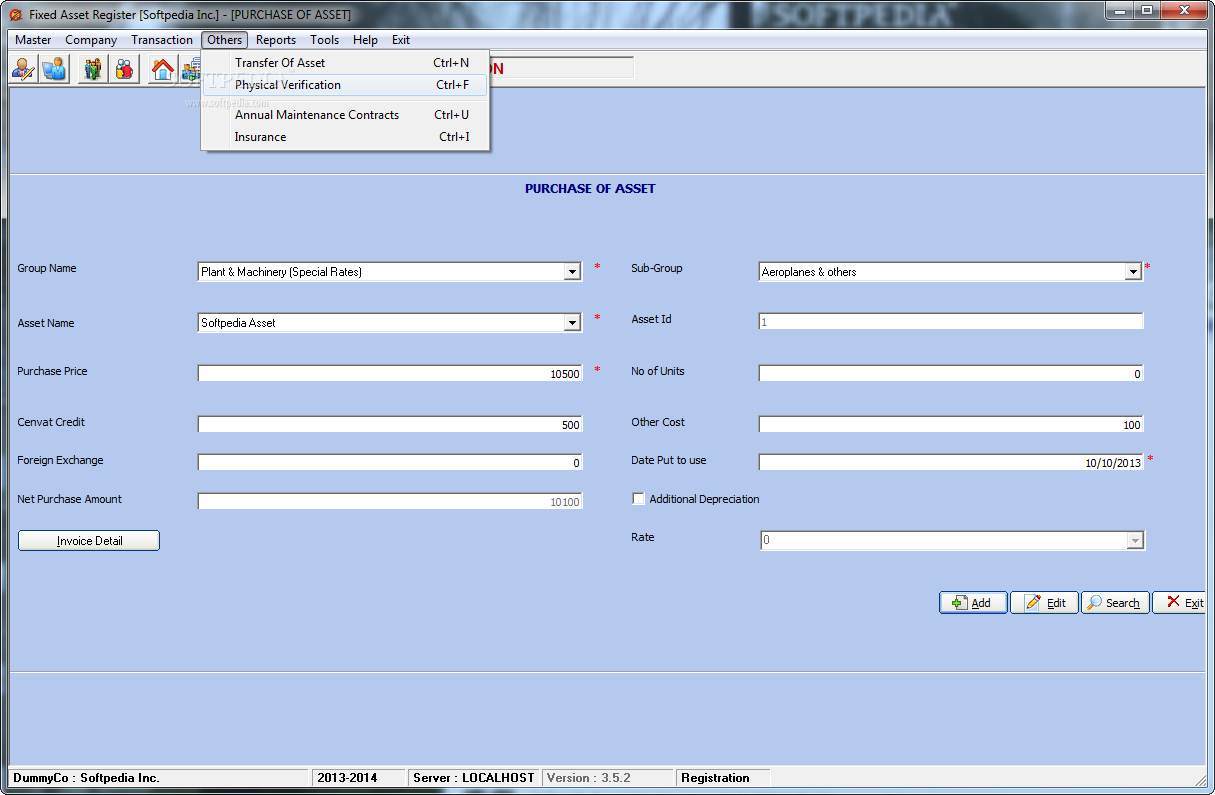The height and width of the screenshot is (795, 1215).
Task: Open the Reports menu
Action: point(276,40)
